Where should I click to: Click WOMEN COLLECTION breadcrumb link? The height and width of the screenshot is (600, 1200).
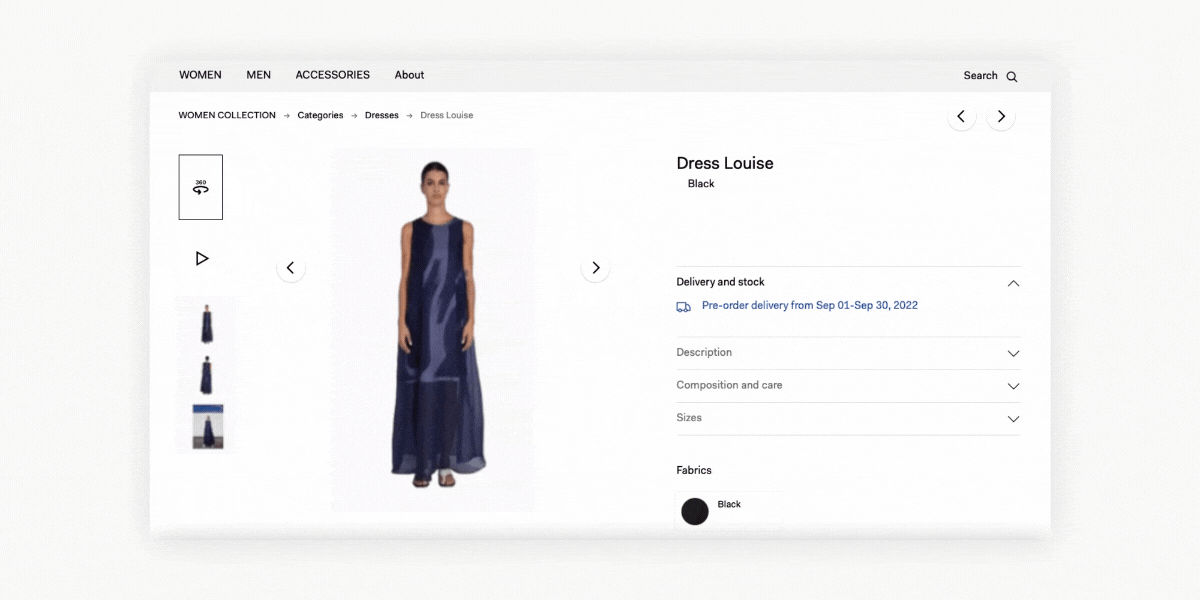[227, 116]
